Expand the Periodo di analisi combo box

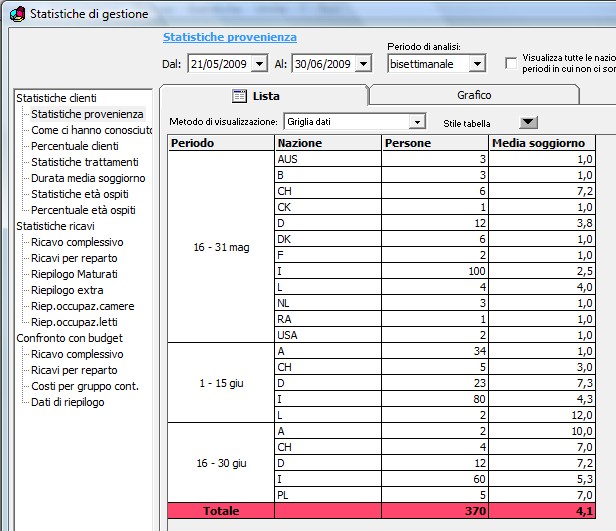tap(477, 64)
